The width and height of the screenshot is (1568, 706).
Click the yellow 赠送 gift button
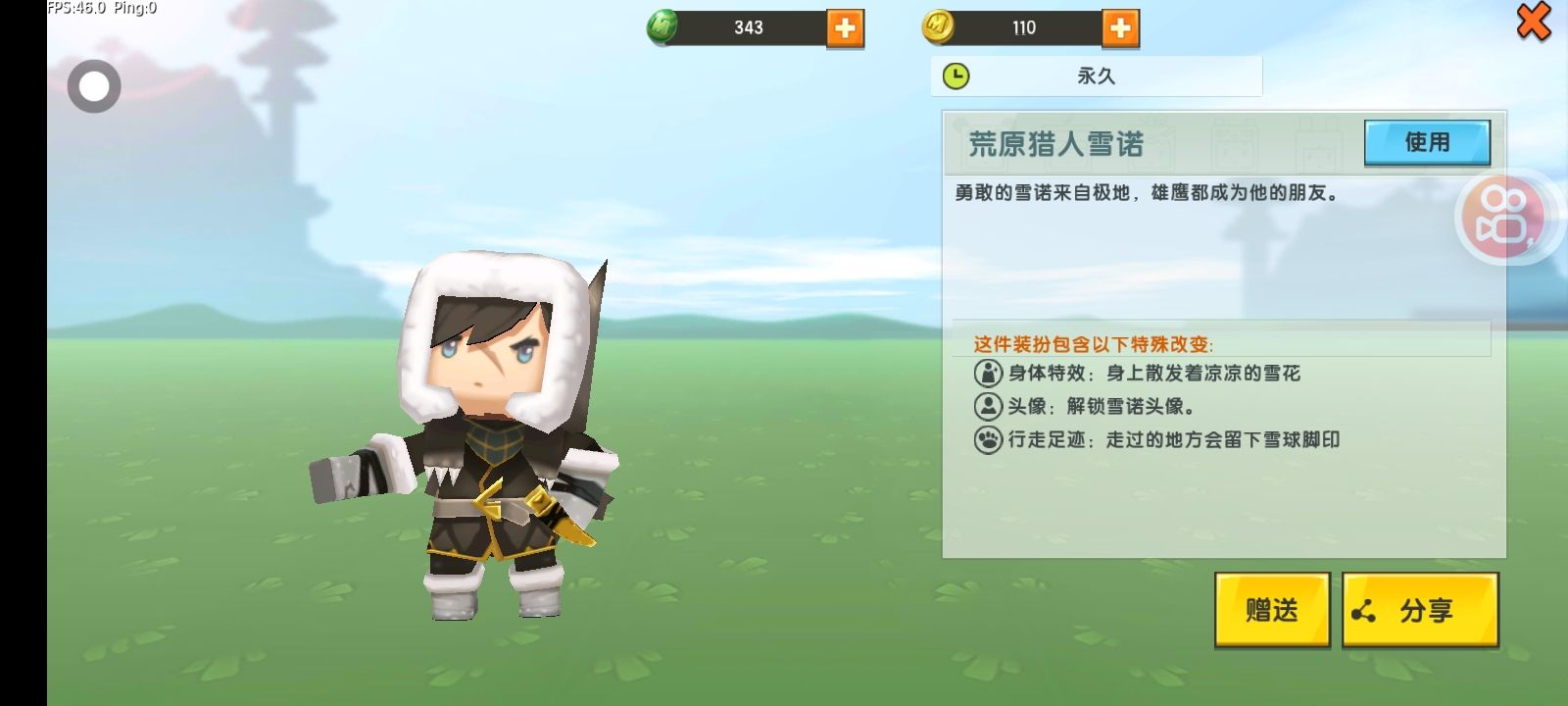[x=1272, y=610]
